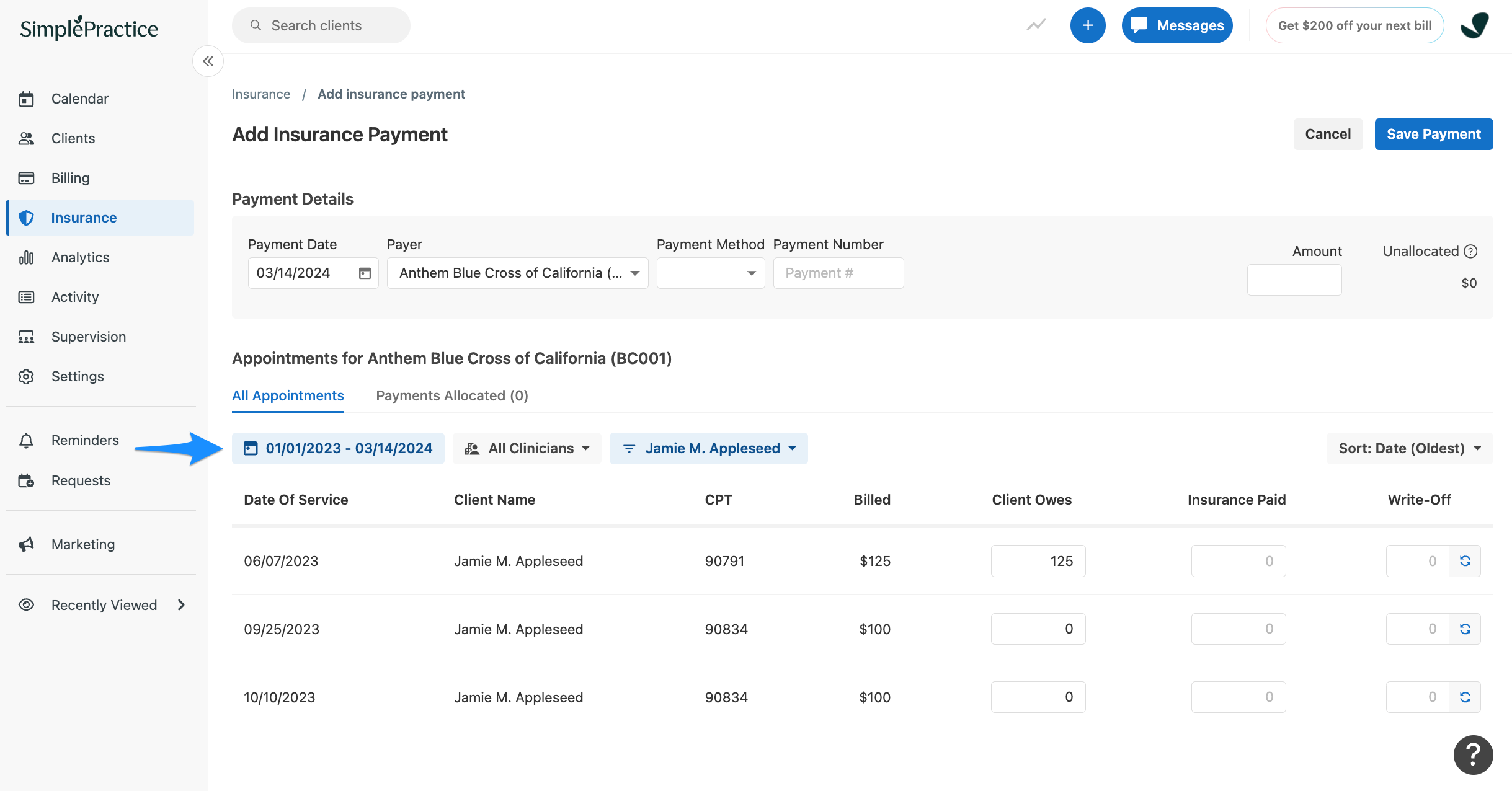The image size is (1512, 791).
Task: Click the Insurance breadcrumb link
Action: click(261, 94)
